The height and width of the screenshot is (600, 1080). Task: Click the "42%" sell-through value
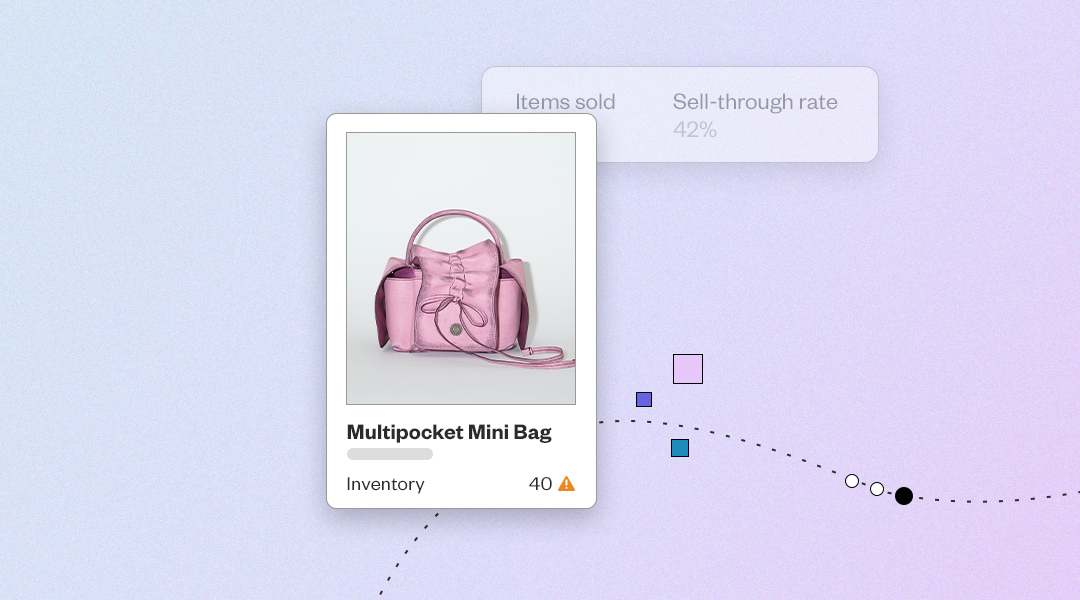coord(695,130)
